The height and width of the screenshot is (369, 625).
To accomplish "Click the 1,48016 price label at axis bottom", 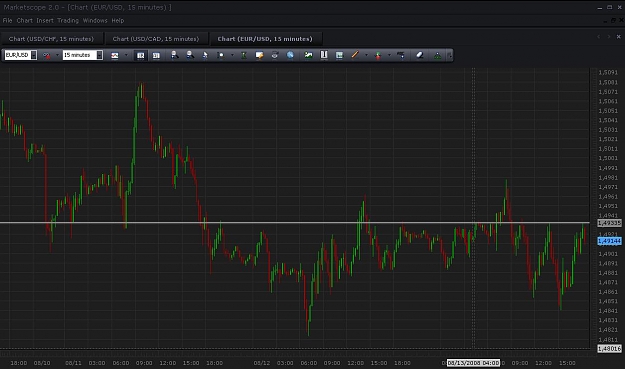I will coord(609,349).
